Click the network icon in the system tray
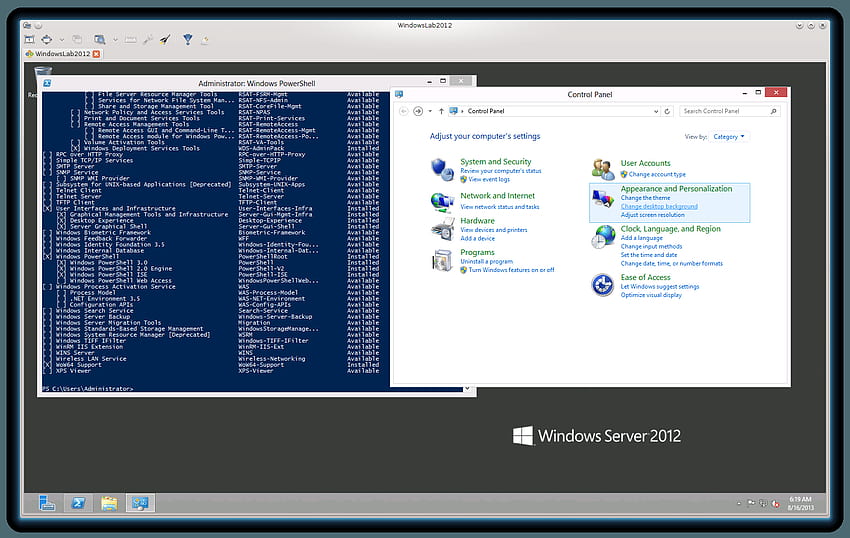This screenshot has width=850, height=538. (x=763, y=503)
